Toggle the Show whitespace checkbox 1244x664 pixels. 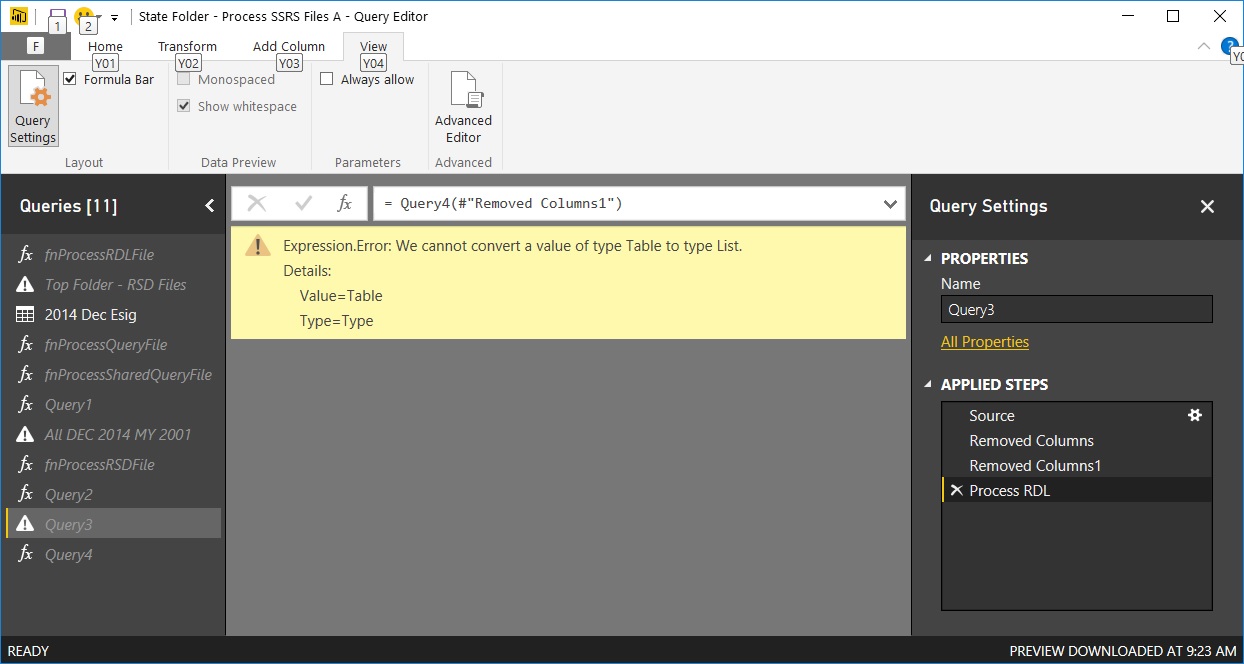click(184, 106)
